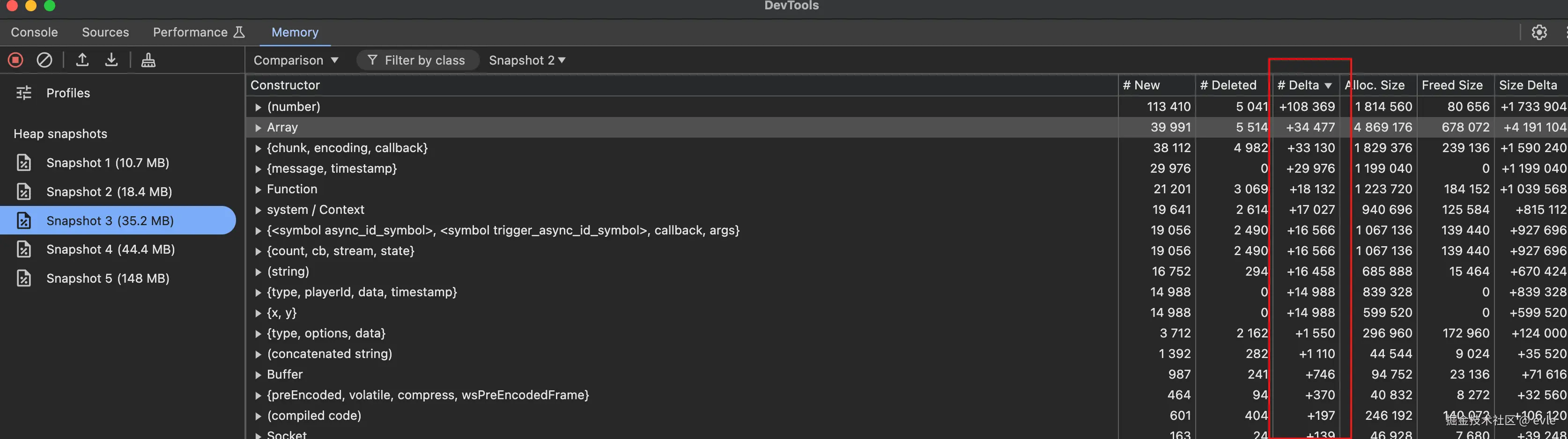
Task: Select Snapshot 4 (44.4 MB)
Action: tap(110, 249)
